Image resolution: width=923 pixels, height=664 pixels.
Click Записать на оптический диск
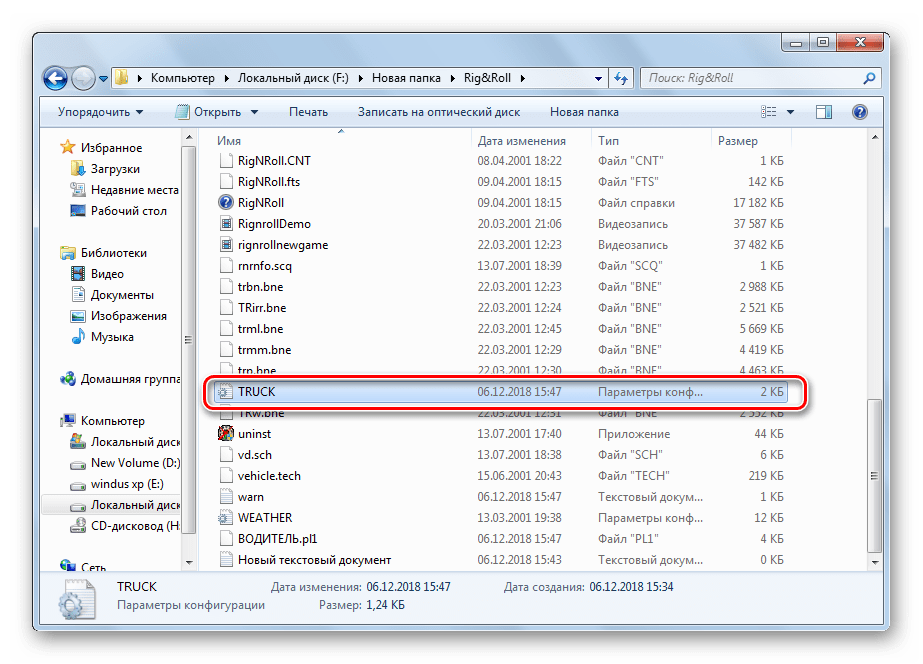[439, 112]
